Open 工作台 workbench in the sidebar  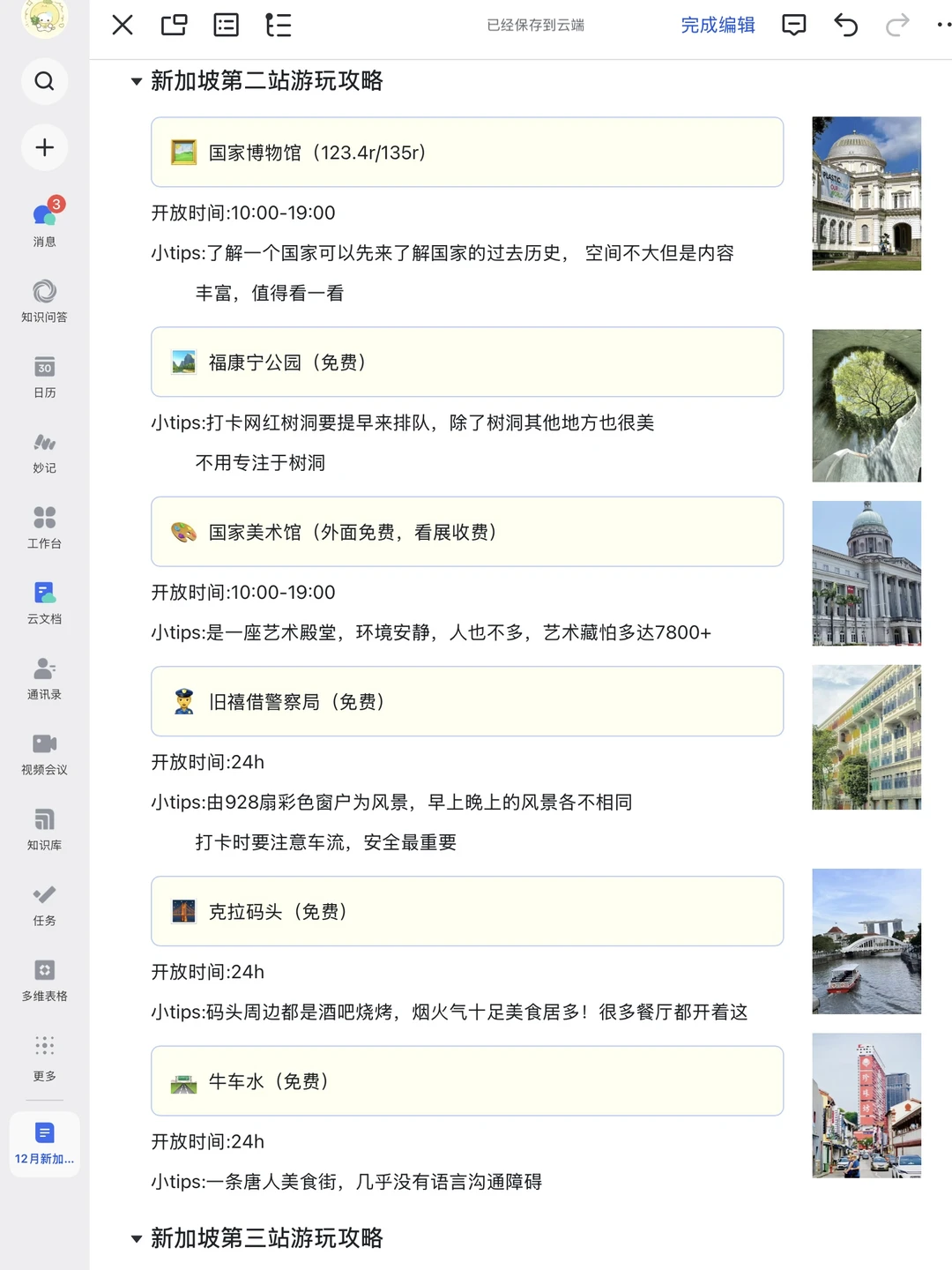pyautogui.click(x=44, y=527)
